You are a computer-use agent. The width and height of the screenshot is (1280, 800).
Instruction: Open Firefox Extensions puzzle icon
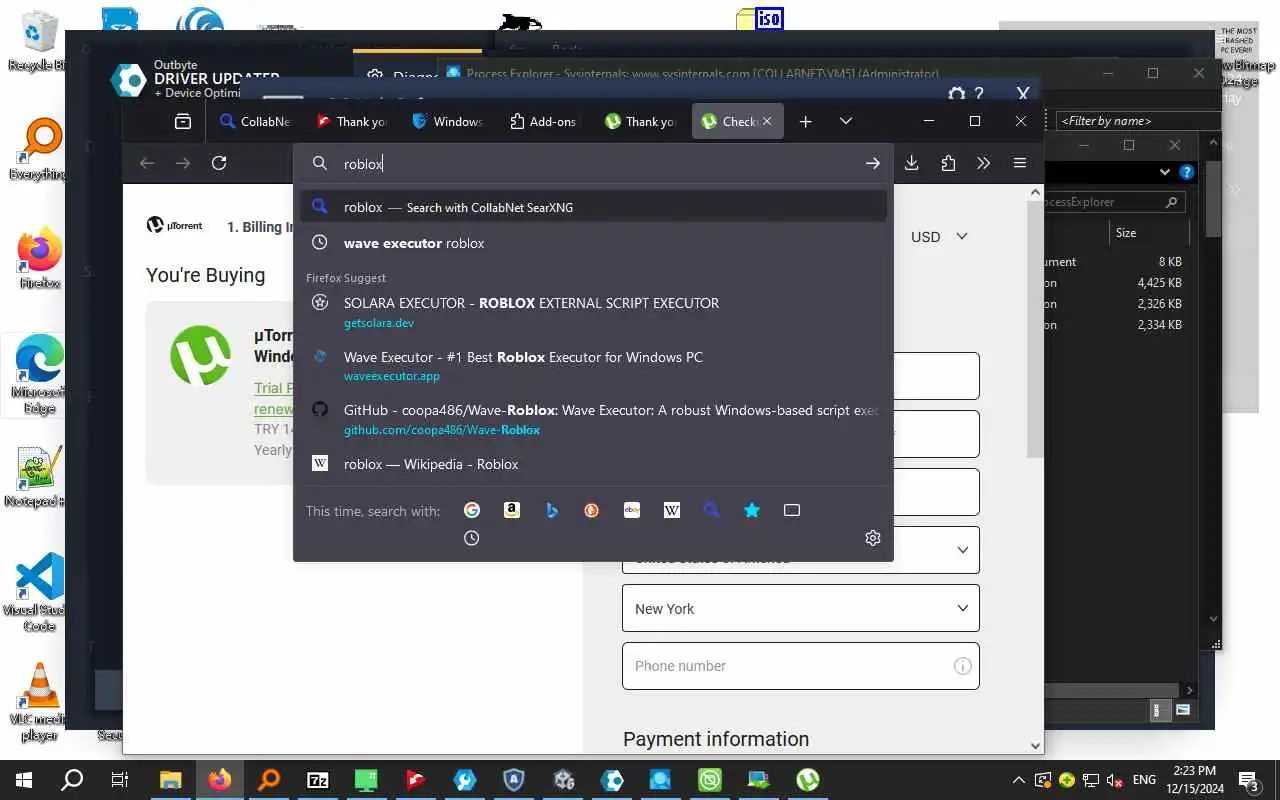click(x=948, y=163)
